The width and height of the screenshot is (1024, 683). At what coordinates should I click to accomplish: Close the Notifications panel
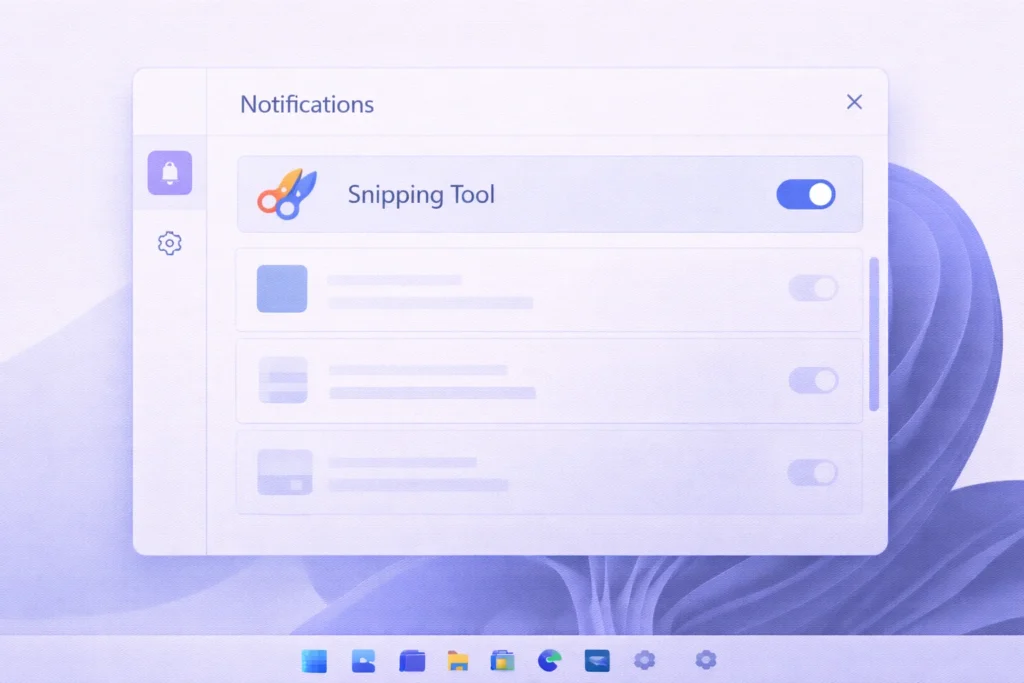854,102
